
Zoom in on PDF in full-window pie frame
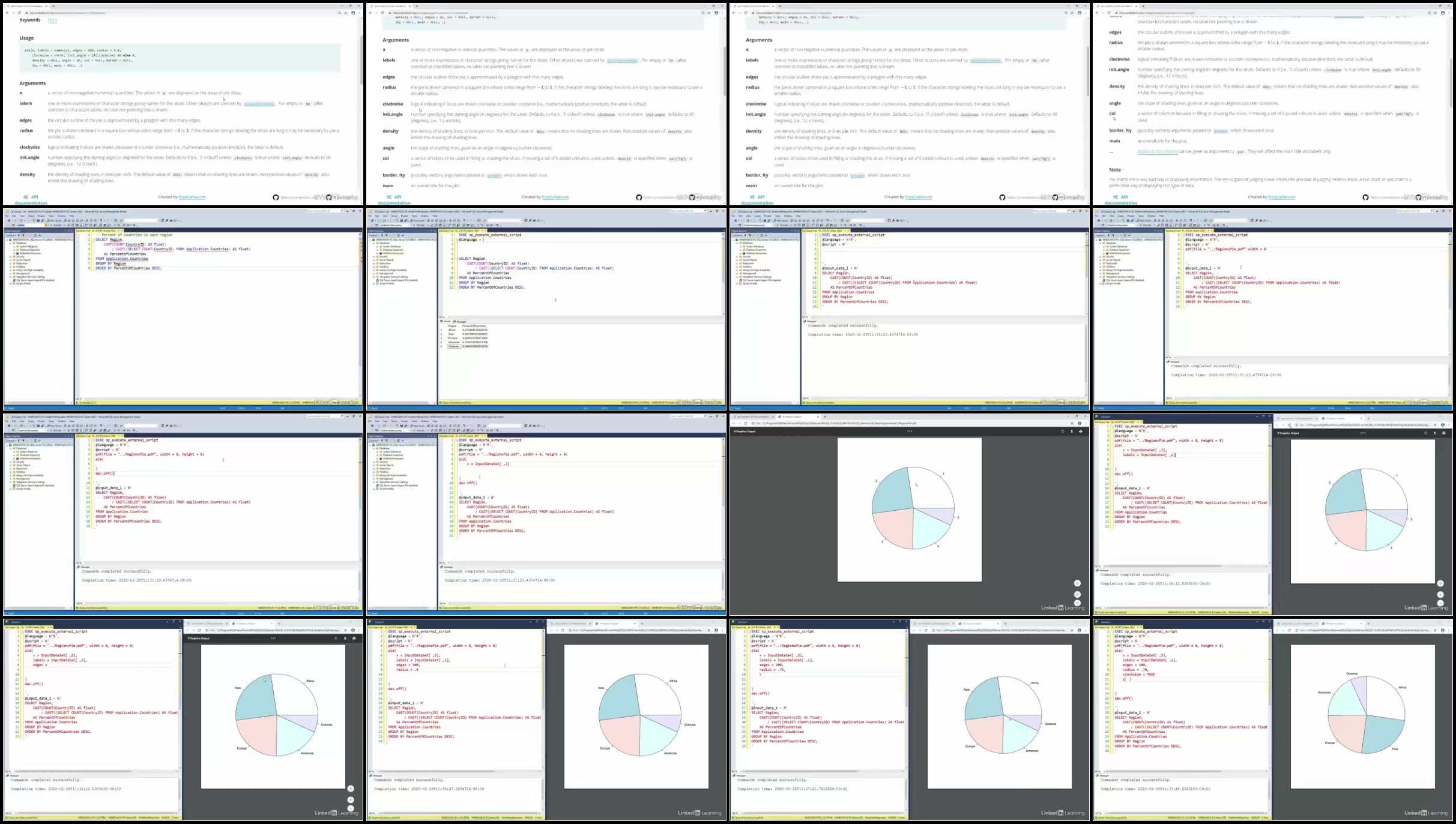1077,594
